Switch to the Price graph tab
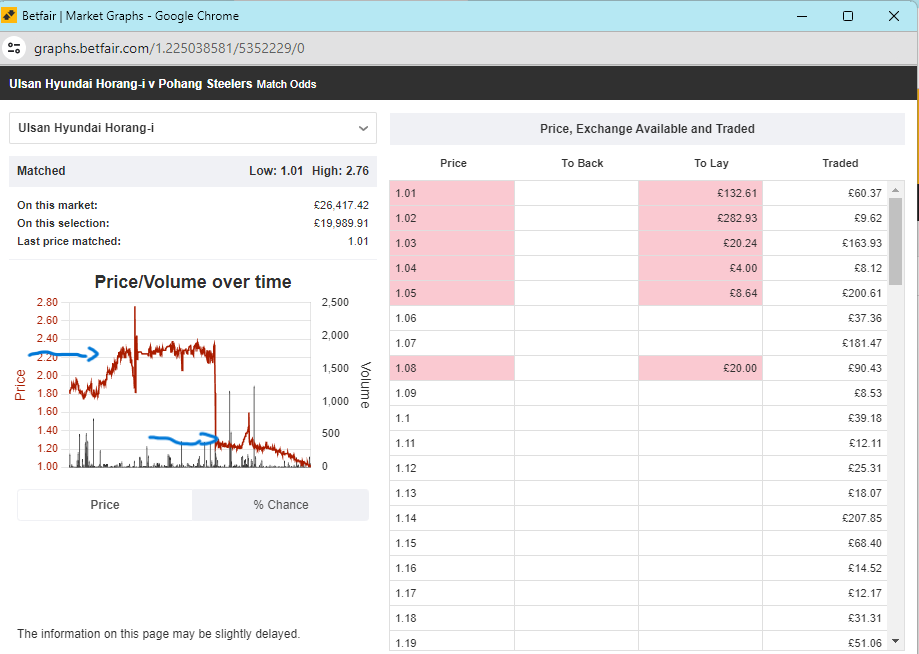The height and width of the screenshot is (654, 919). coord(105,505)
